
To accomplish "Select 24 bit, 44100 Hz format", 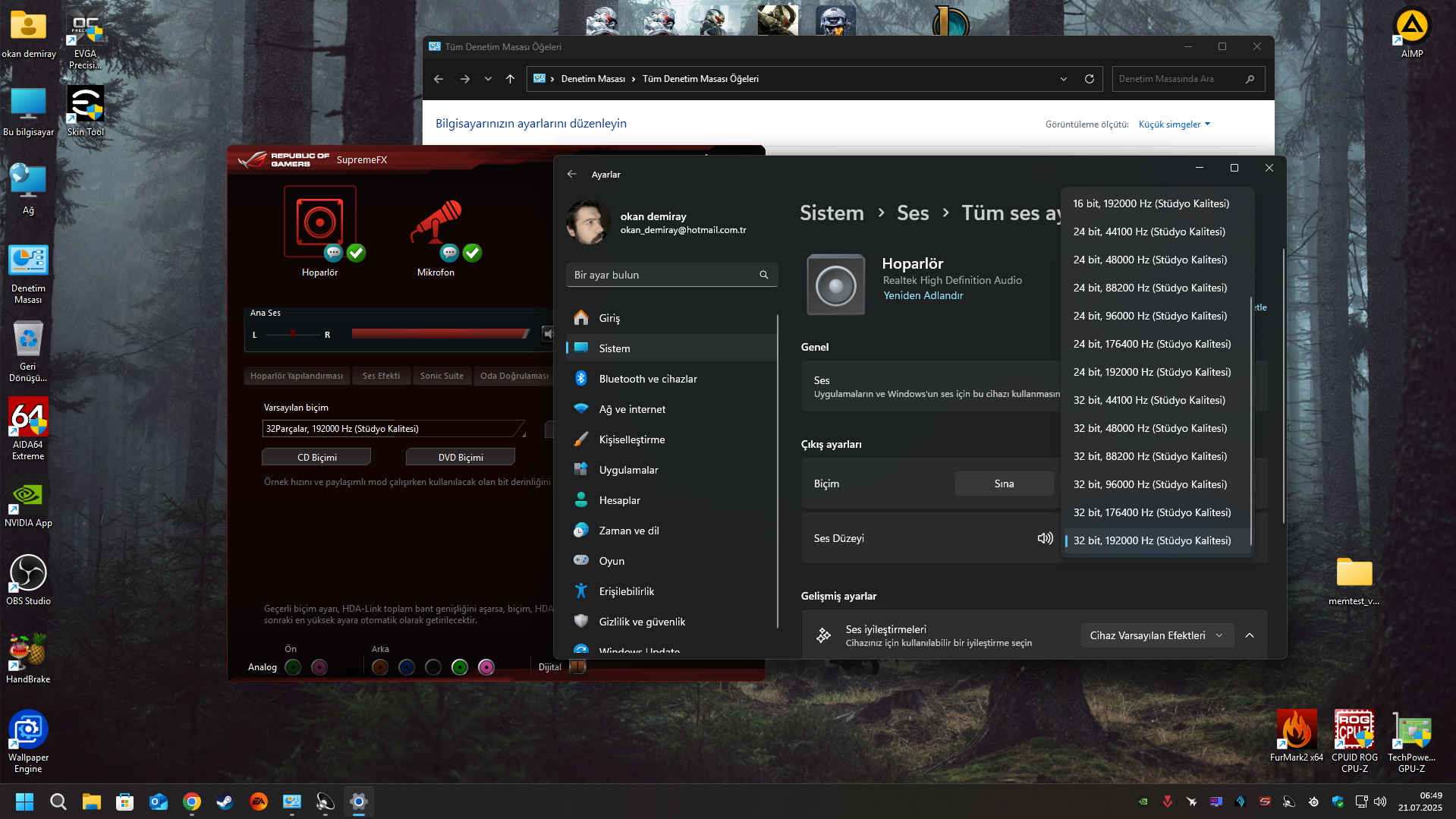I will (1156, 232).
